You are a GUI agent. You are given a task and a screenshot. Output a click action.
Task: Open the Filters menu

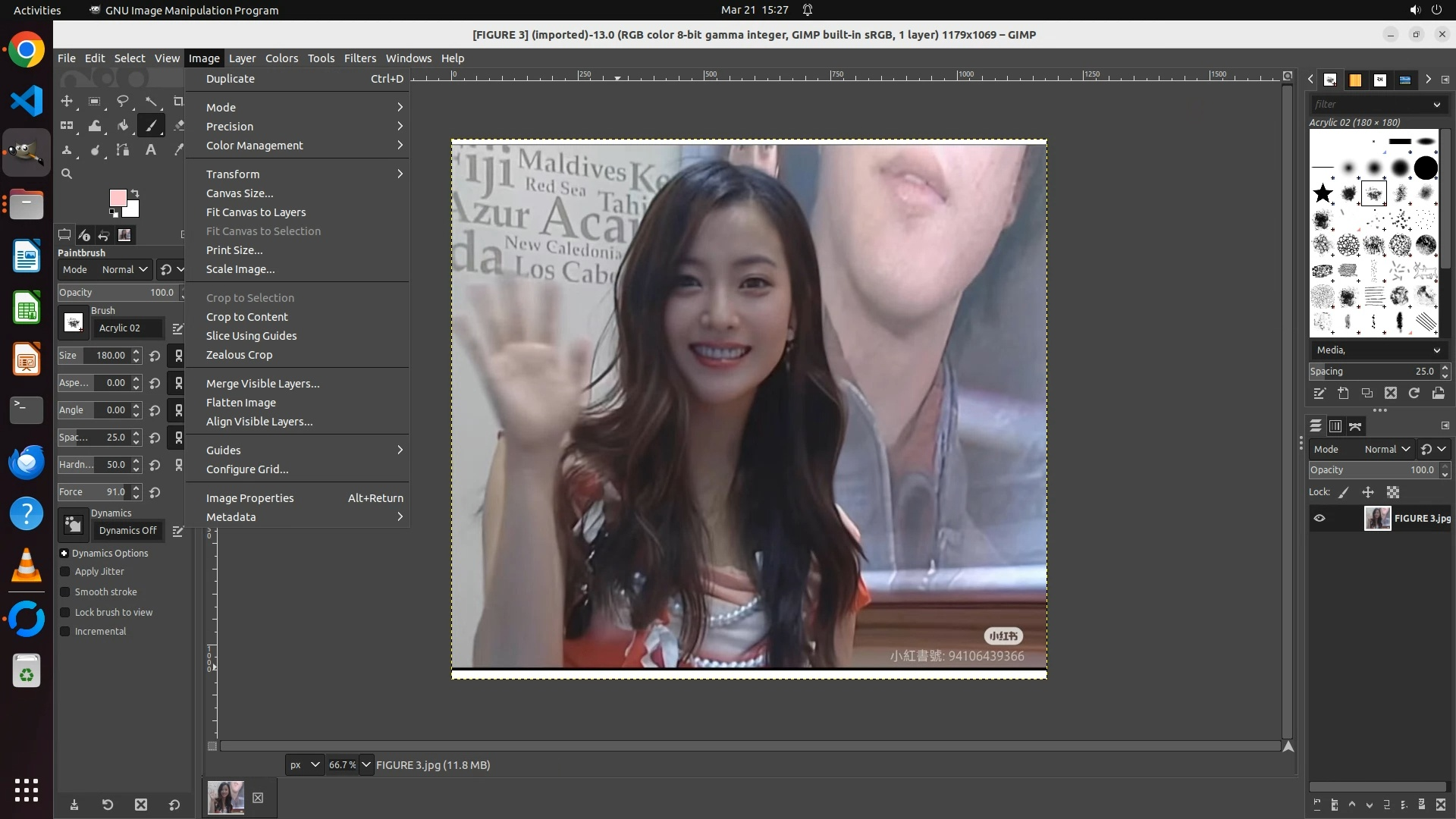359,58
